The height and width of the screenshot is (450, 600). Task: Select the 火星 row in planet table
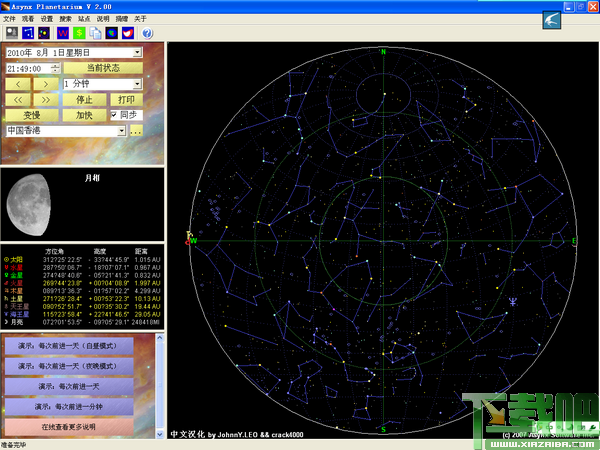tap(82, 283)
